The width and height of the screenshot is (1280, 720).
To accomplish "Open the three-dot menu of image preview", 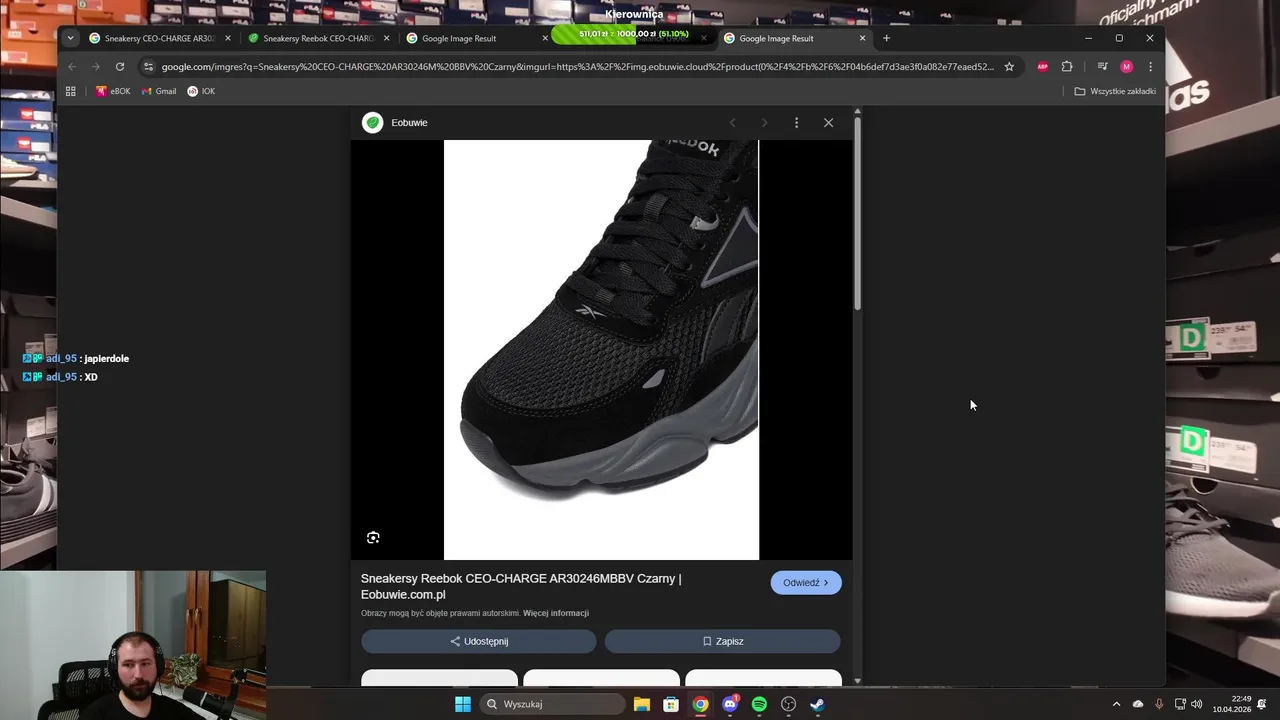I will [796, 122].
